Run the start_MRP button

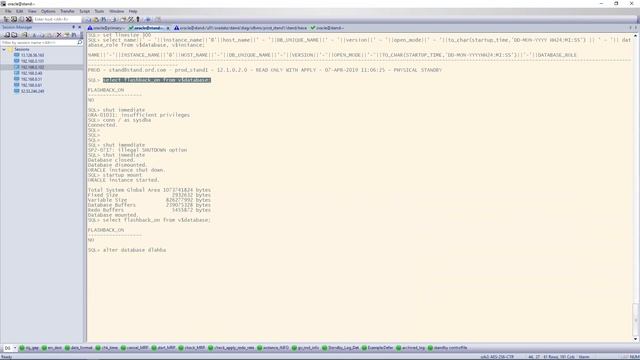click(x=163, y=348)
